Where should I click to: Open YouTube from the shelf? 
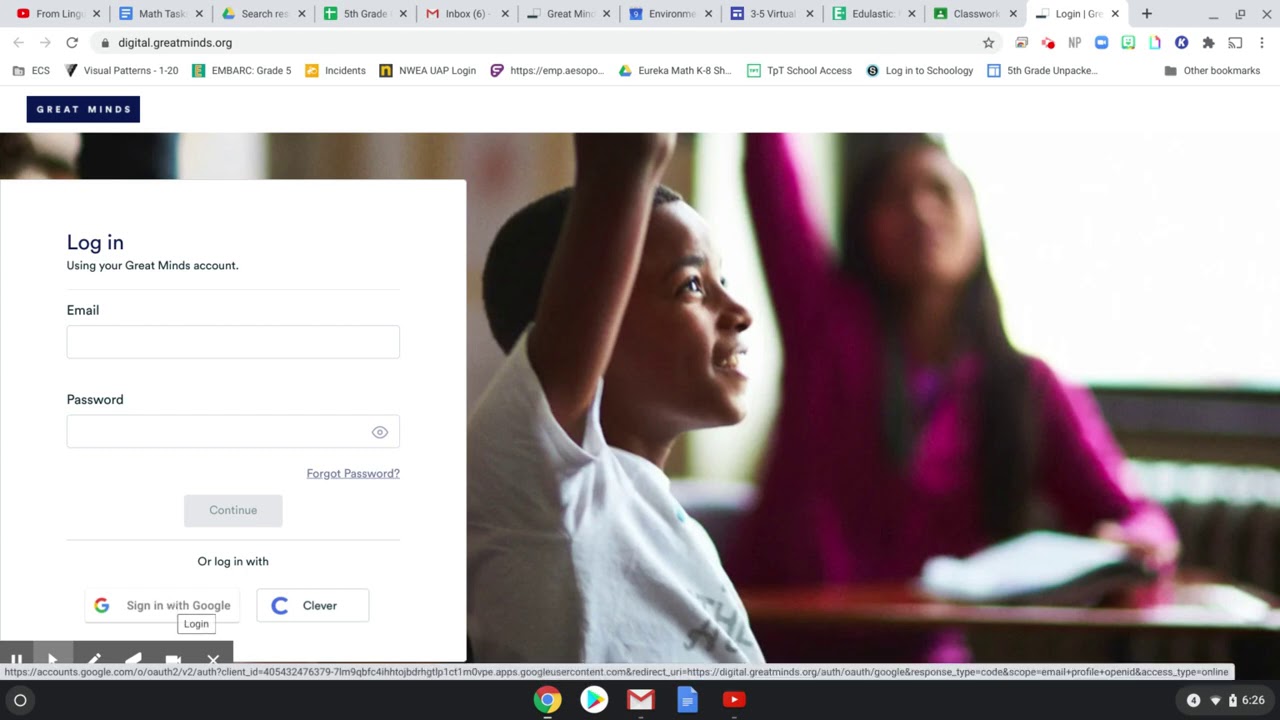pyautogui.click(x=734, y=700)
